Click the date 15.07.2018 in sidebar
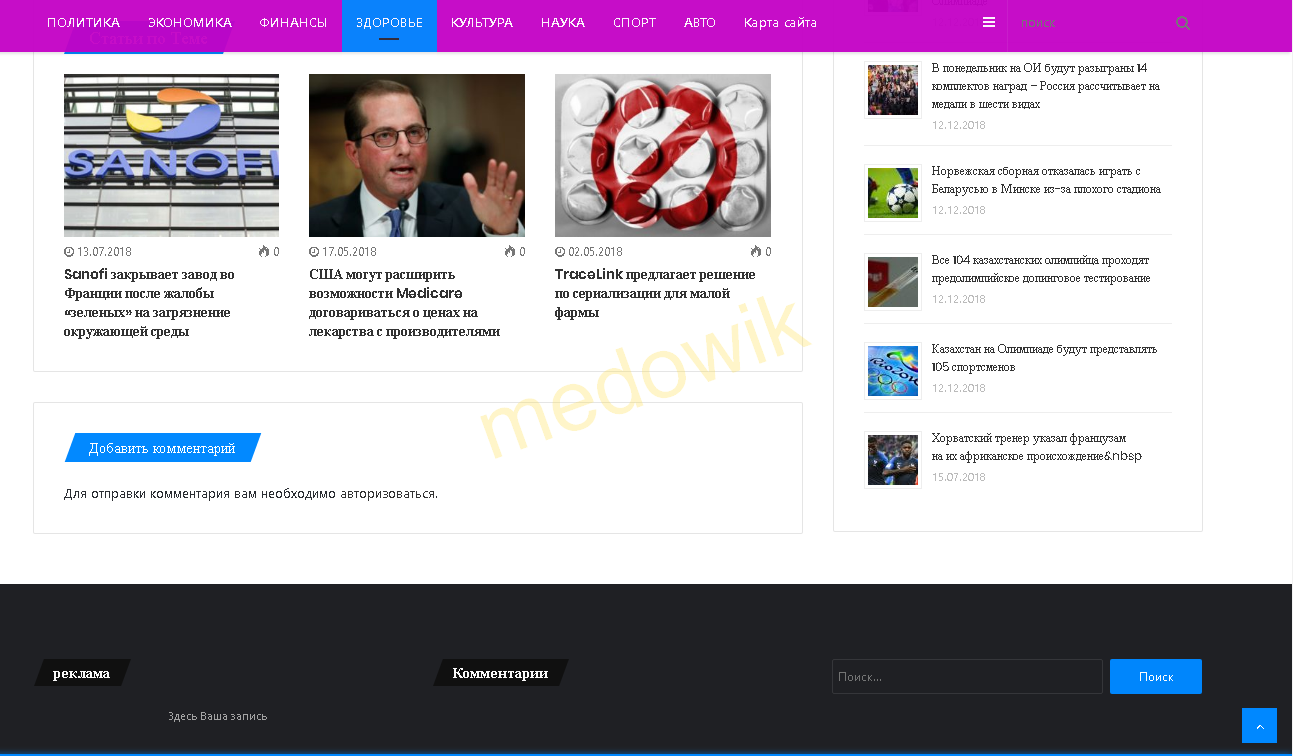This screenshot has width=1293, height=756. [959, 477]
